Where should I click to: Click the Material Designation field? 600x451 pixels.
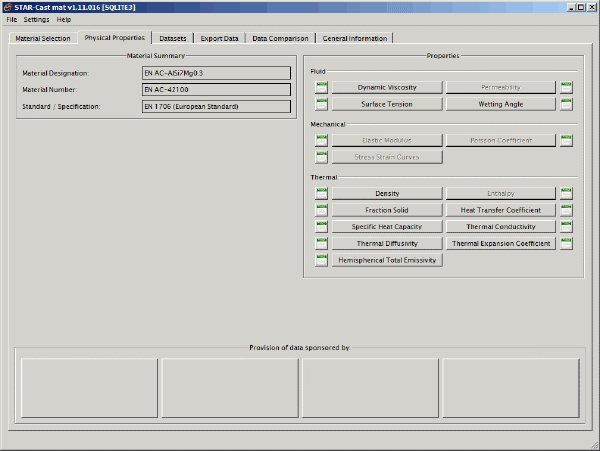[216, 73]
